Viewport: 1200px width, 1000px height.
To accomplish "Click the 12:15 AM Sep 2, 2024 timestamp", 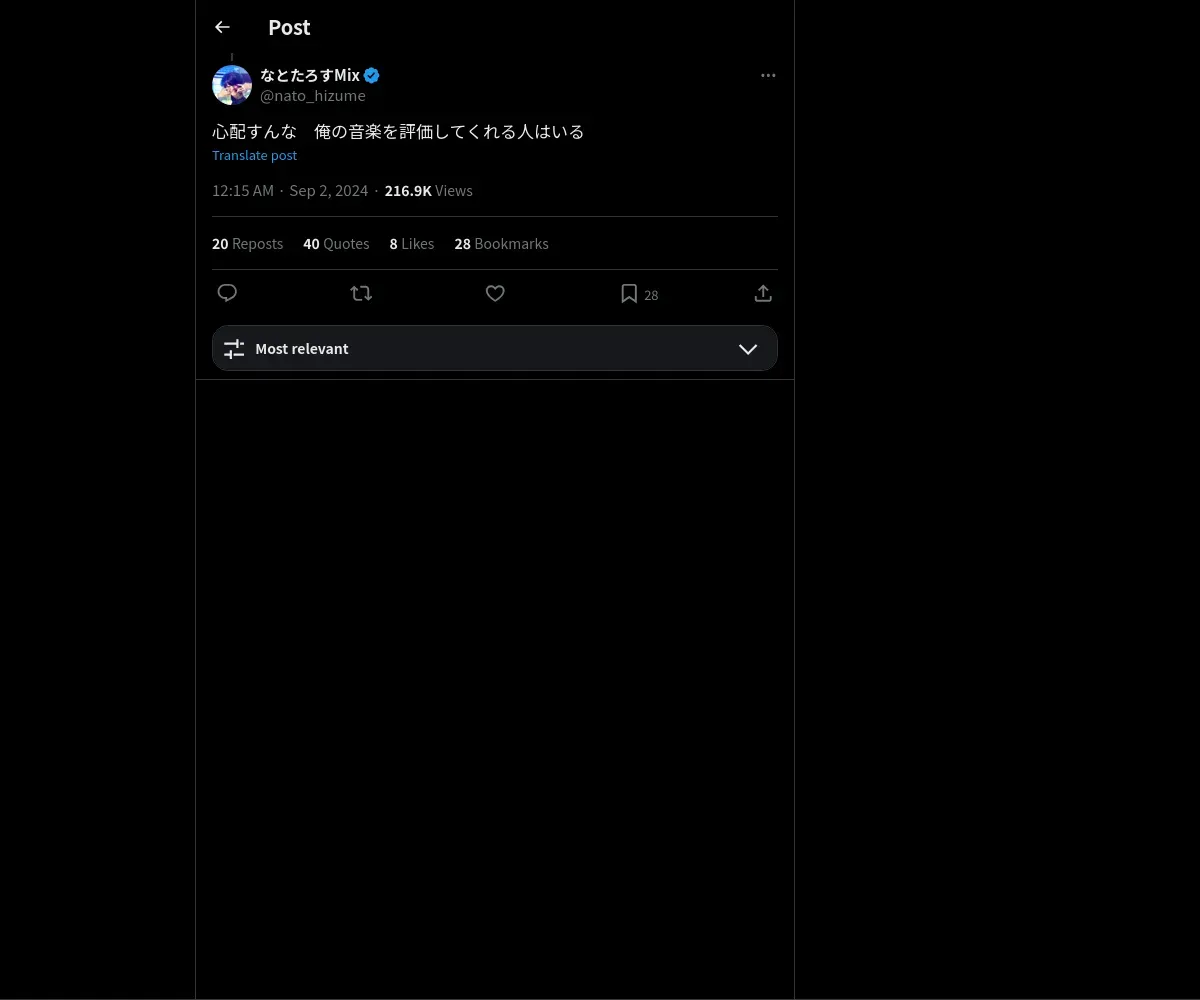I will pos(290,191).
